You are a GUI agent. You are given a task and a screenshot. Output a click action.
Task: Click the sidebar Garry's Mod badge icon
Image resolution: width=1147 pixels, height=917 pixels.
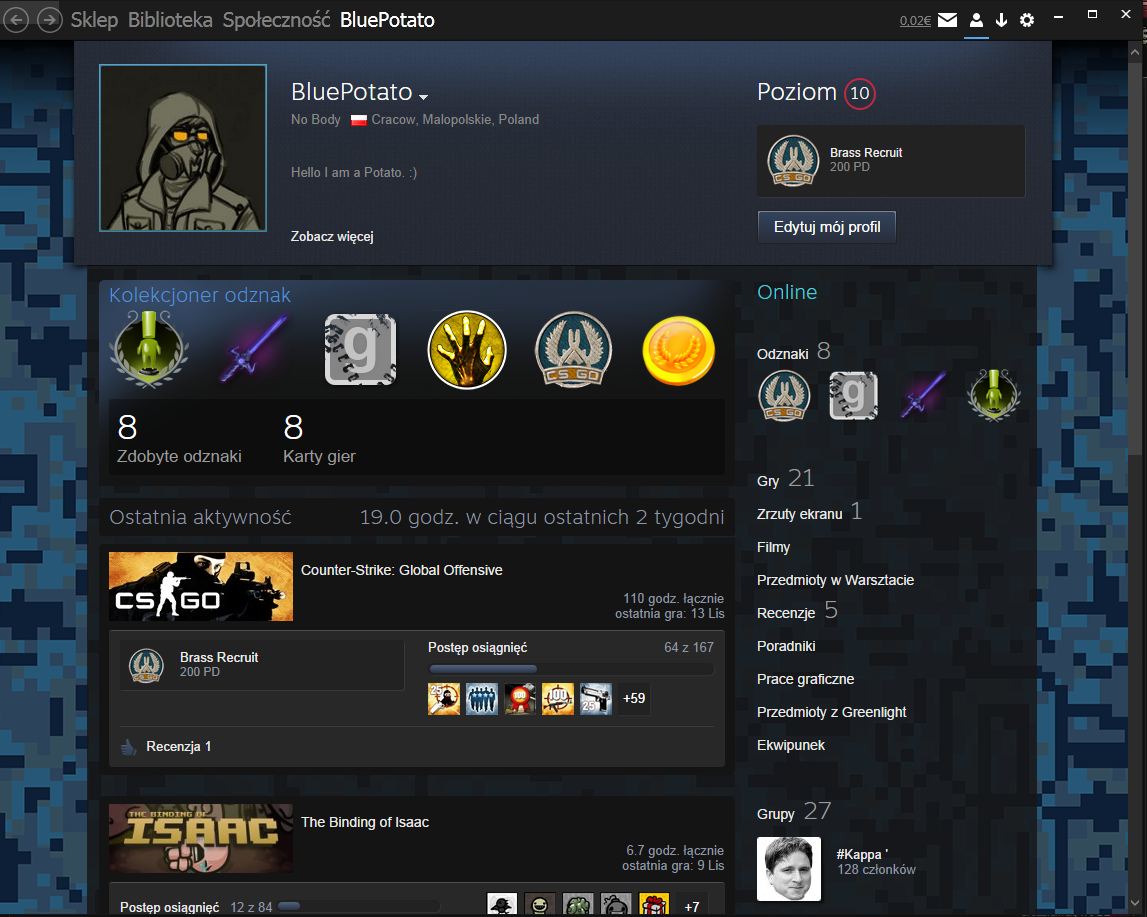[854, 396]
